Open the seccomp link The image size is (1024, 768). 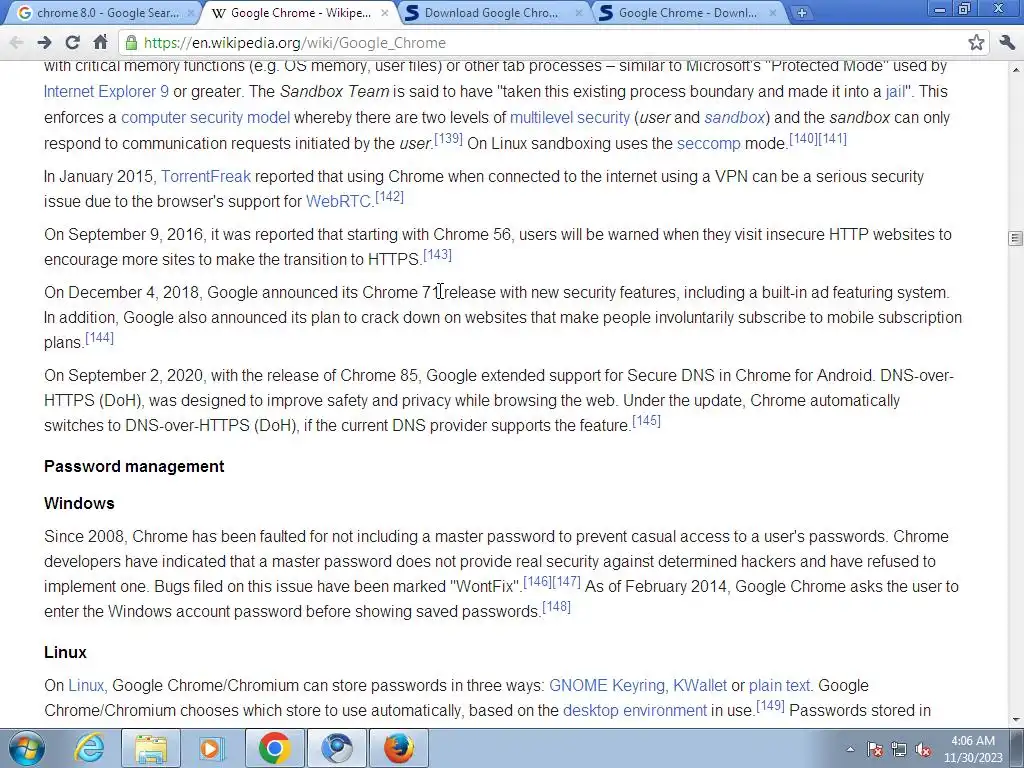(x=709, y=144)
